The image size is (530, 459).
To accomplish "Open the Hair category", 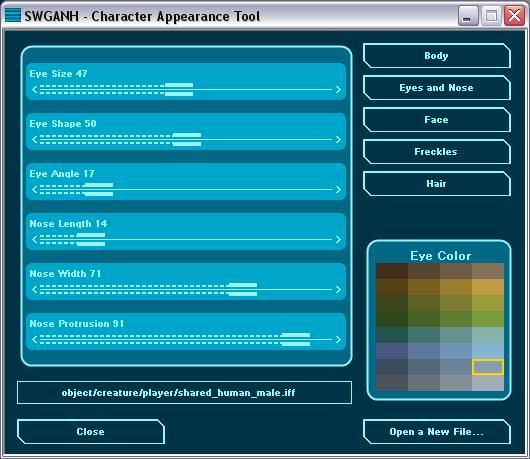I will (436, 184).
